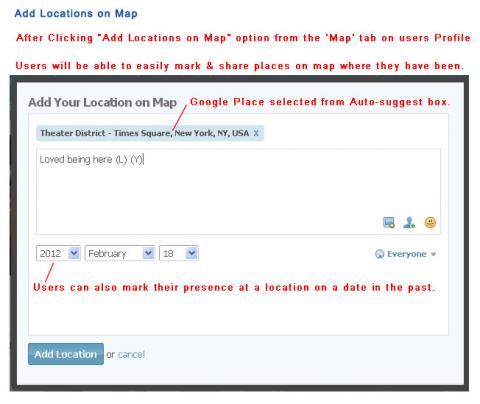This screenshot has height=404, width=480.
Task: Remove the Theater District location tag with X
Action: pyautogui.click(x=256, y=133)
